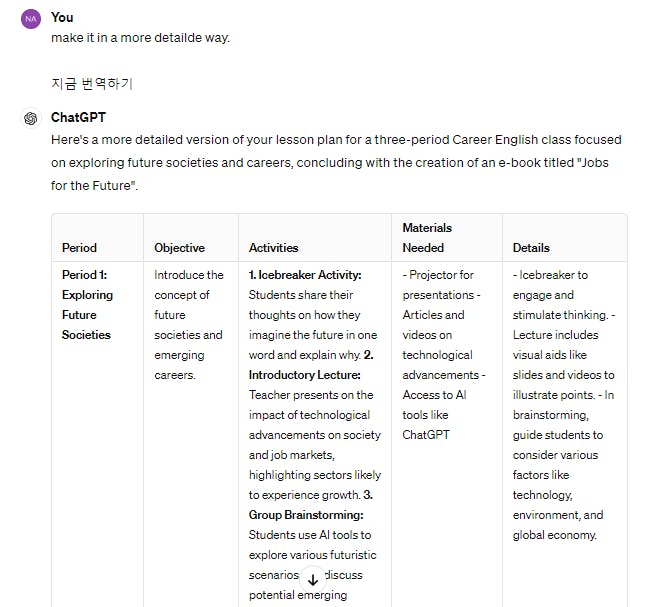Select the Objective column header
668x607 pixels.
pos(179,248)
